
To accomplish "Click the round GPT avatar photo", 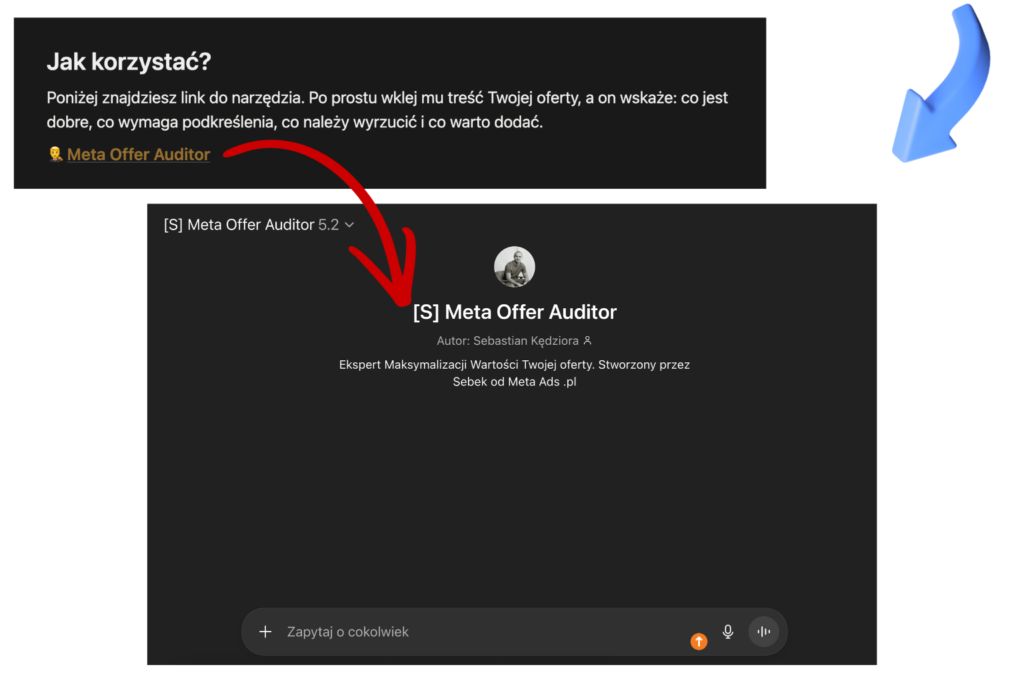I will [515, 266].
